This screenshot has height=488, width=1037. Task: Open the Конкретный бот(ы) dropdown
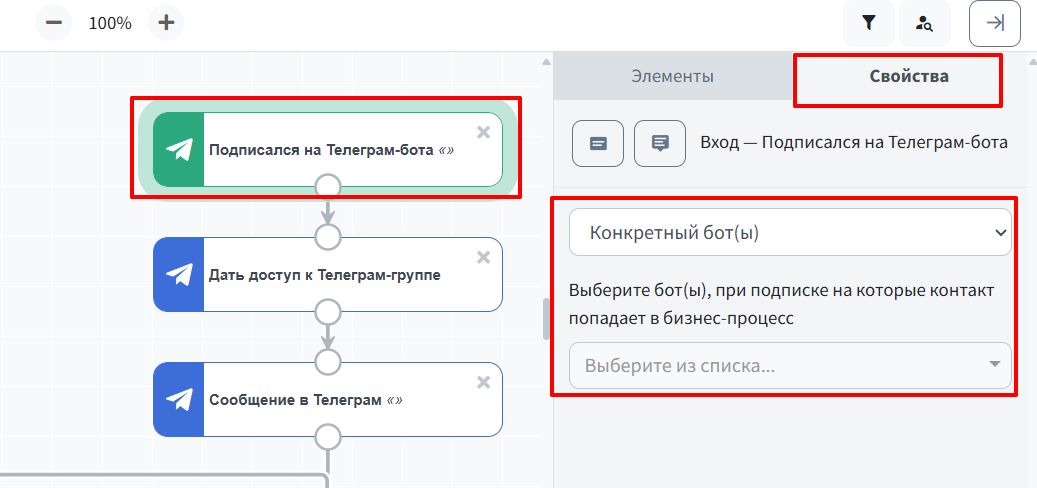click(x=790, y=232)
